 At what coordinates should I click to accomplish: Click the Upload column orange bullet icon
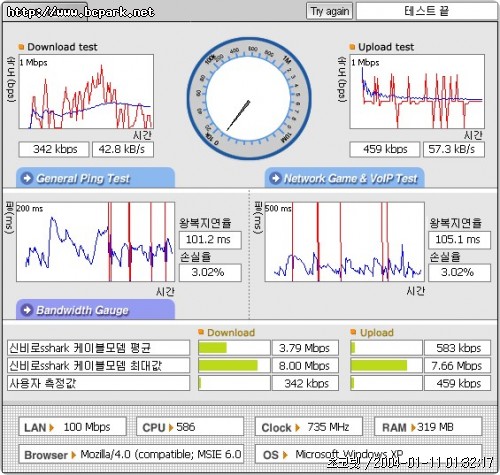tap(353, 332)
